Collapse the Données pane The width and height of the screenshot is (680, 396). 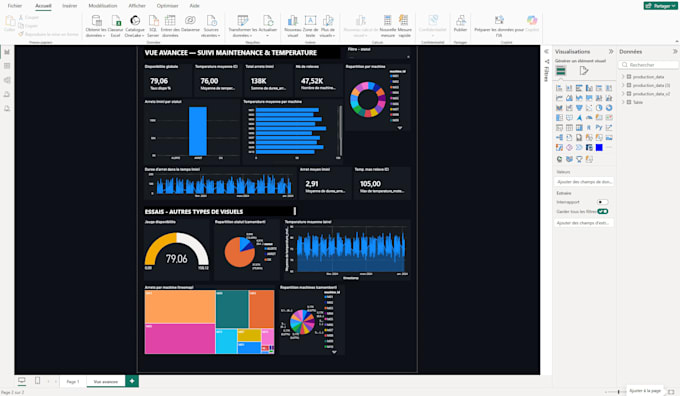[x=675, y=52]
